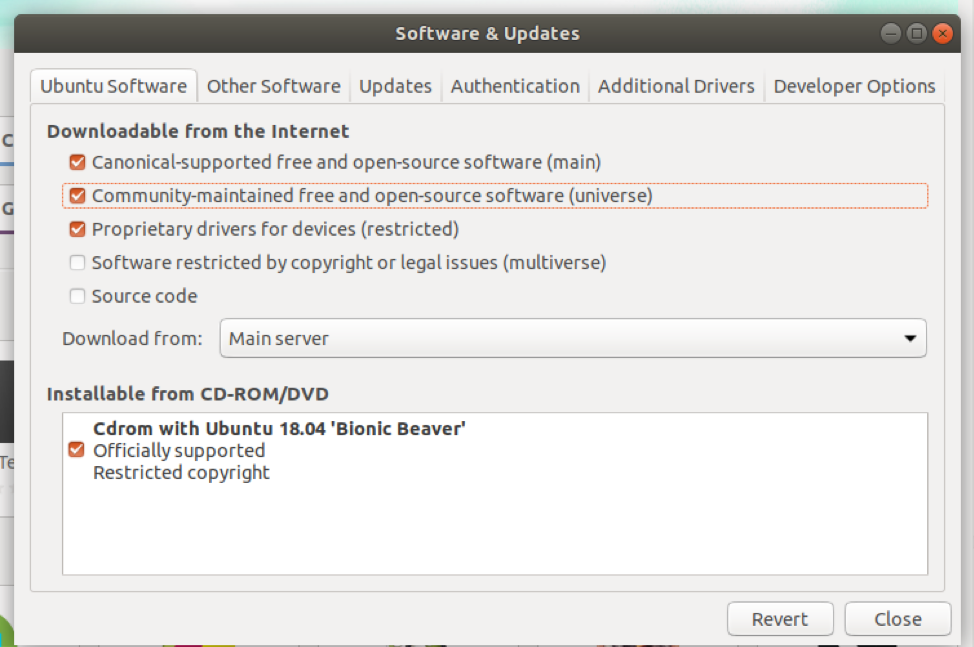Select the 'Bionic Beaver' Cdrom list entry text

click(279, 429)
